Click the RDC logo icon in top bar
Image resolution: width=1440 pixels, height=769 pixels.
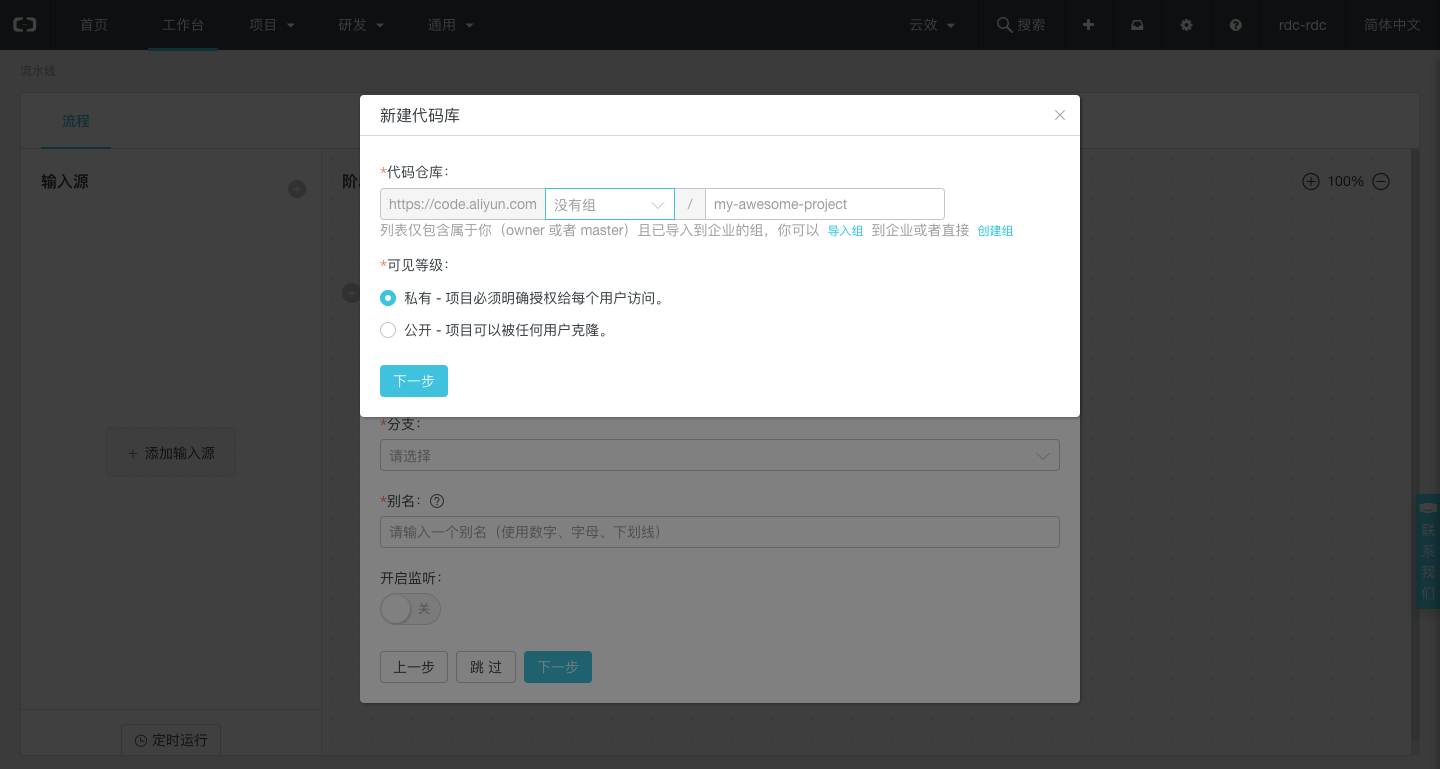click(x=25, y=25)
